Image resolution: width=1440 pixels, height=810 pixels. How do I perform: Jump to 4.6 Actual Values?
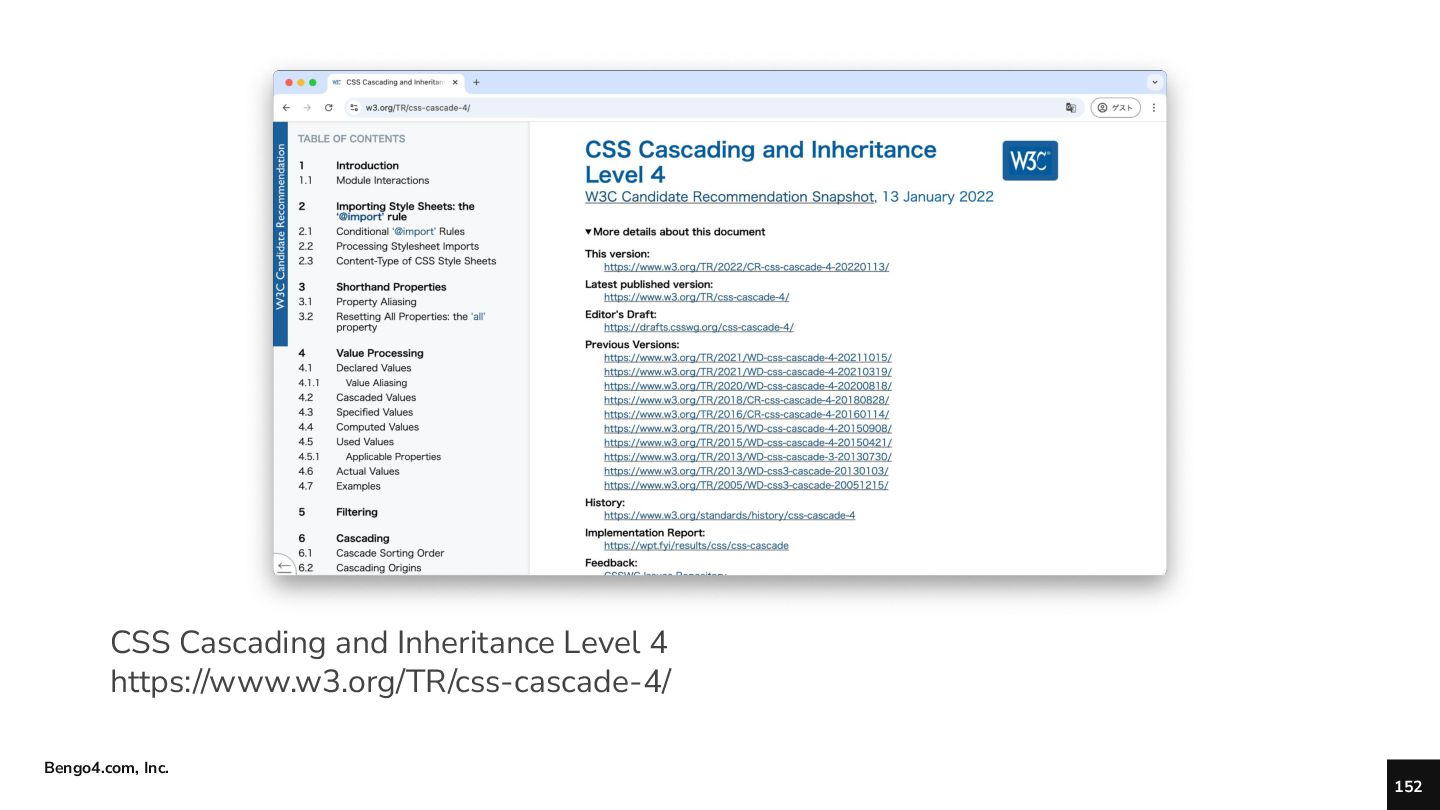[367, 472]
